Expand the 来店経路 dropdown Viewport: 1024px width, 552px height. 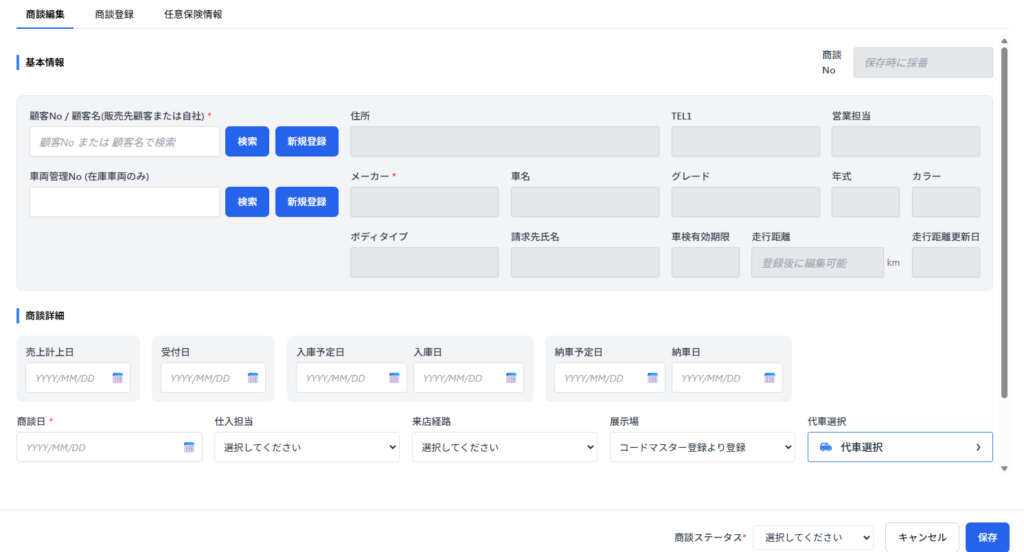pos(504,447)
